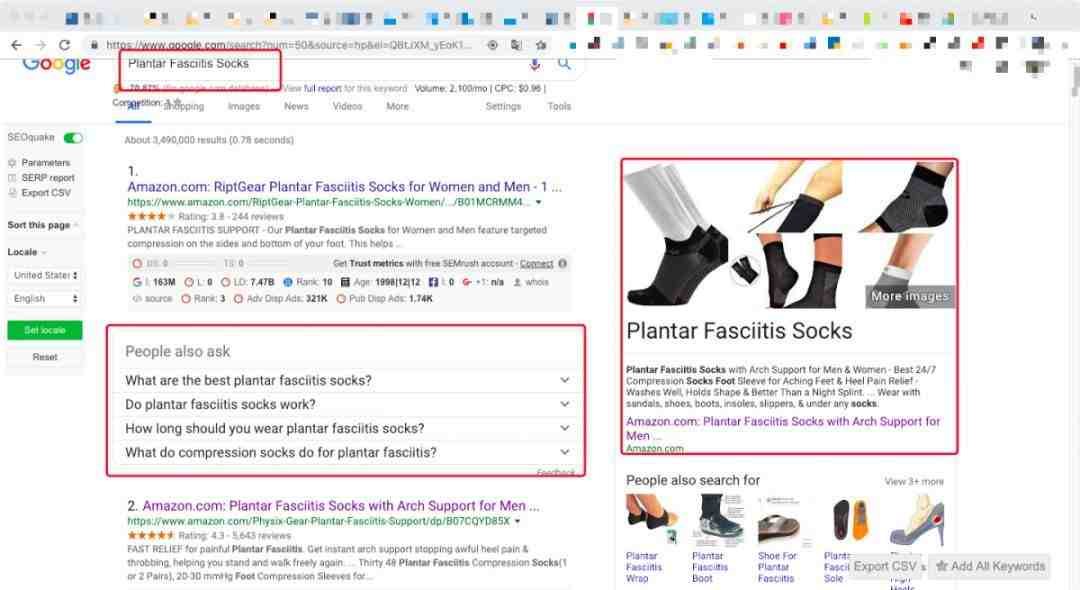Click the browser back arrow
Screen dimensions: 1080x590
tap(17, 45)
